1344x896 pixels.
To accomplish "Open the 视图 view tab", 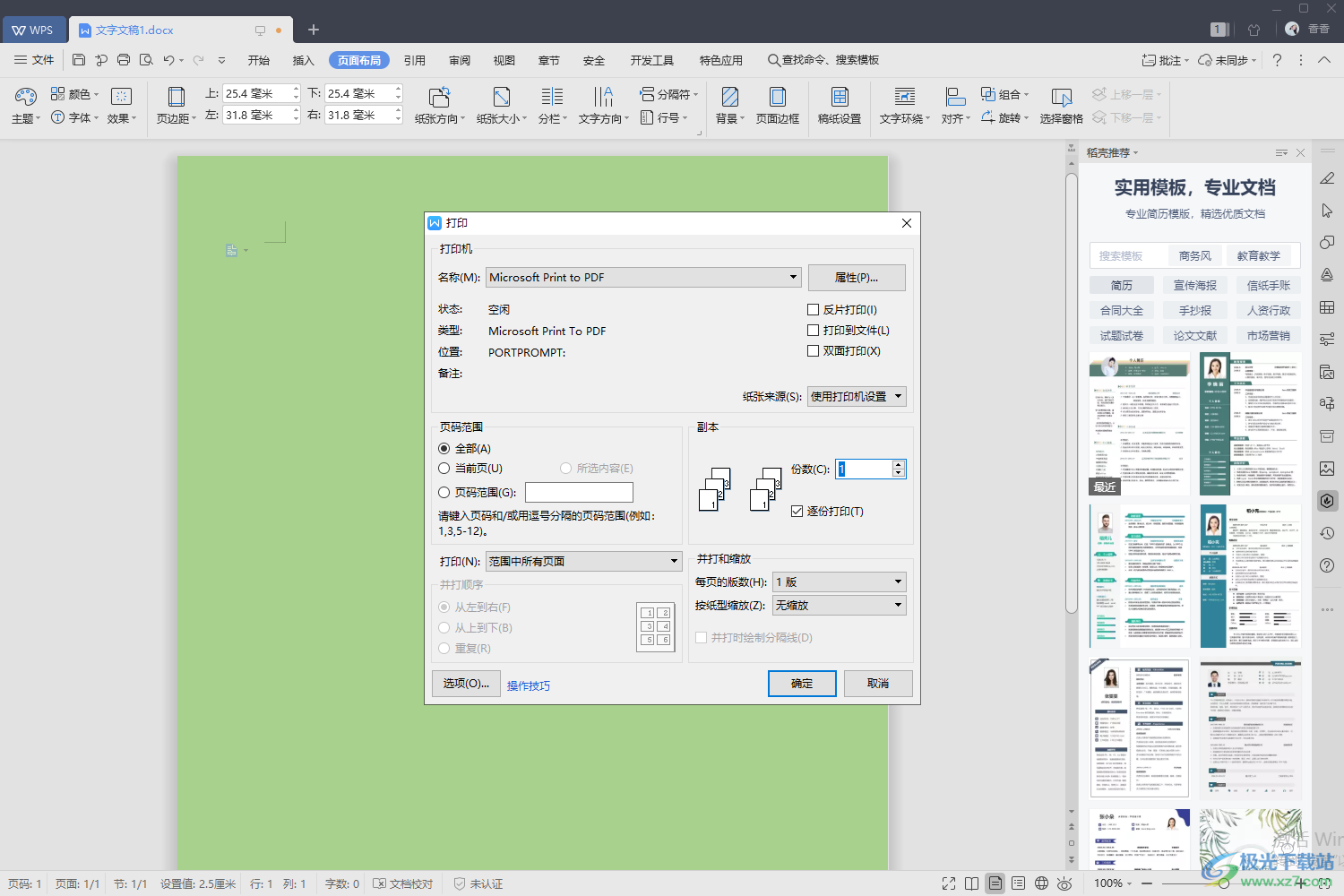I will [x=504, y=61].
